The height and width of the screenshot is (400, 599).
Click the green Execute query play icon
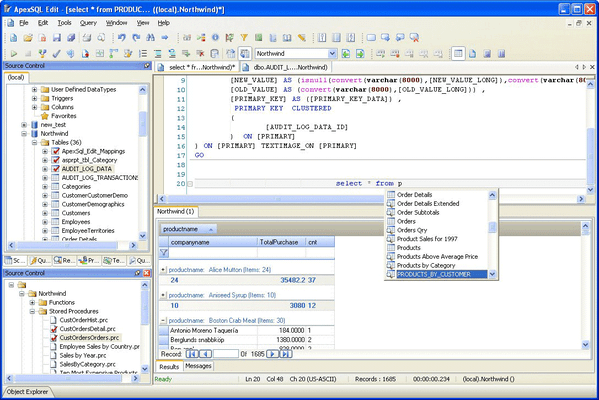coord(14,54)
